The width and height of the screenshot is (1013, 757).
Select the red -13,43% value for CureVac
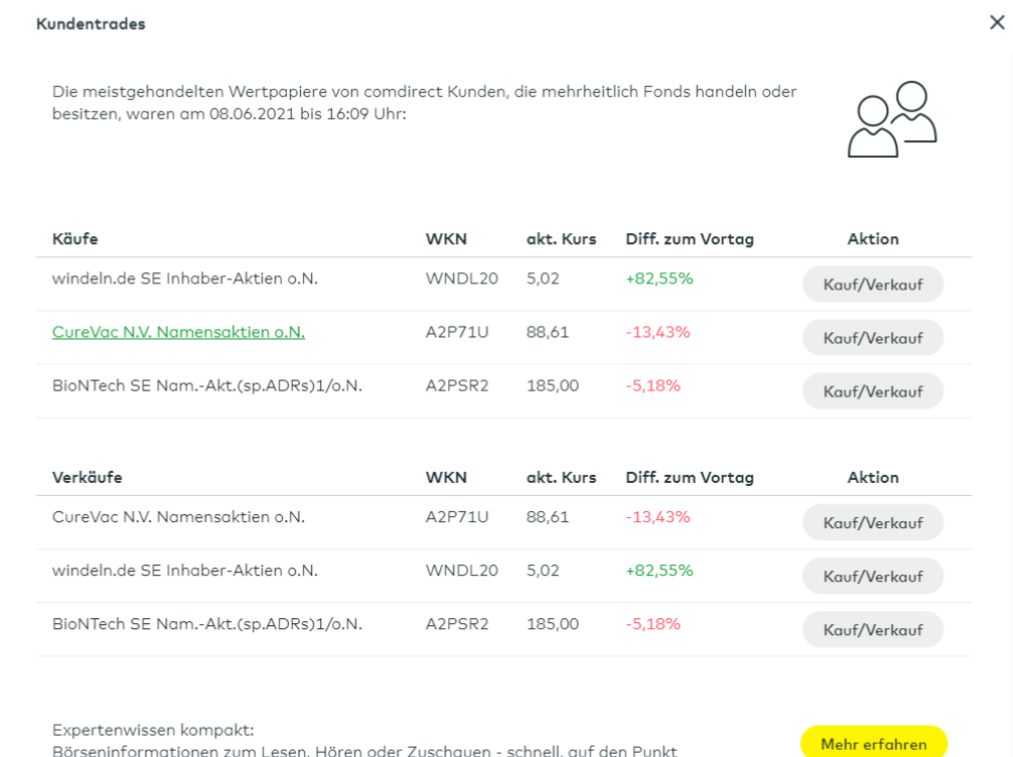point(655,332)
